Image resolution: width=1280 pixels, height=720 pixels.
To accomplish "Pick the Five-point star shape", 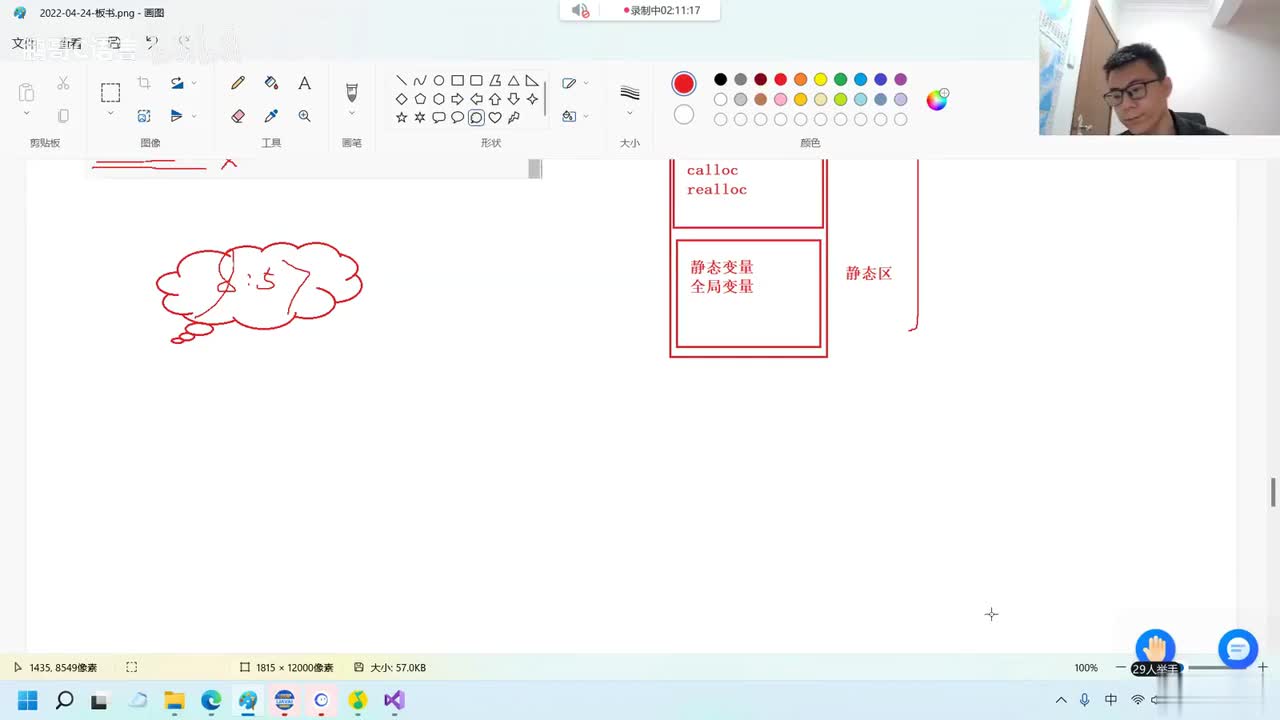I will (401, 117).
